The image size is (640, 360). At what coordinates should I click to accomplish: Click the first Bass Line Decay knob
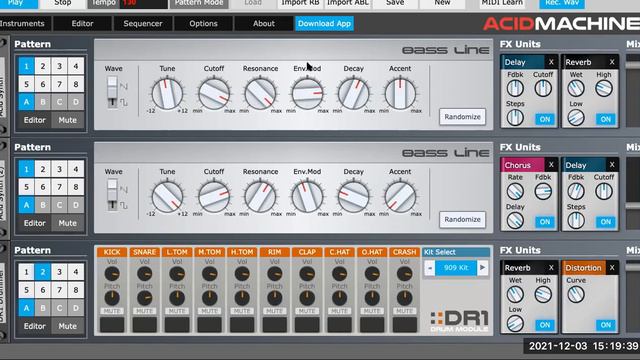coord(353,94)
